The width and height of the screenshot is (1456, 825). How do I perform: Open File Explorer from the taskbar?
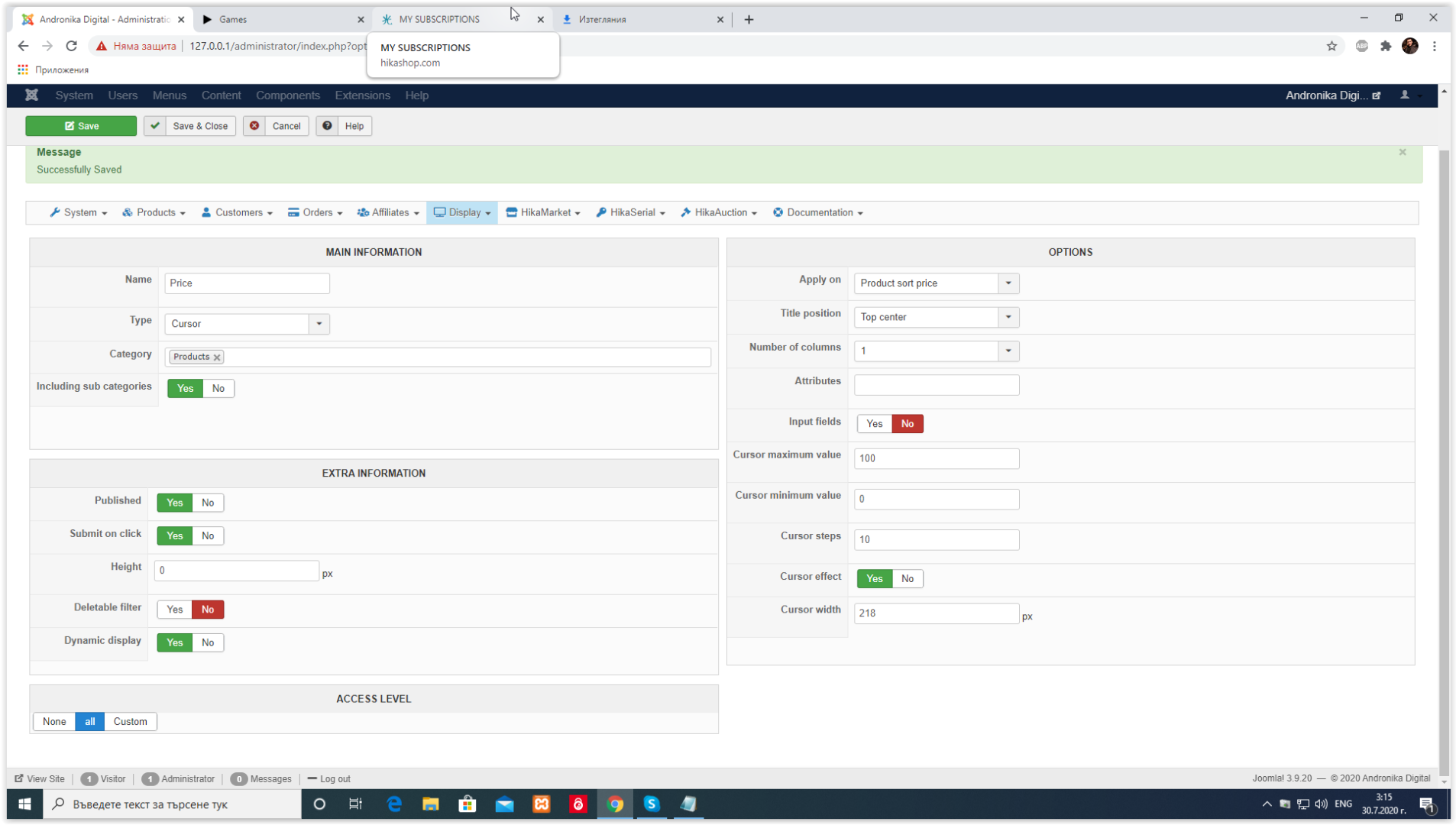pos(431,804)
